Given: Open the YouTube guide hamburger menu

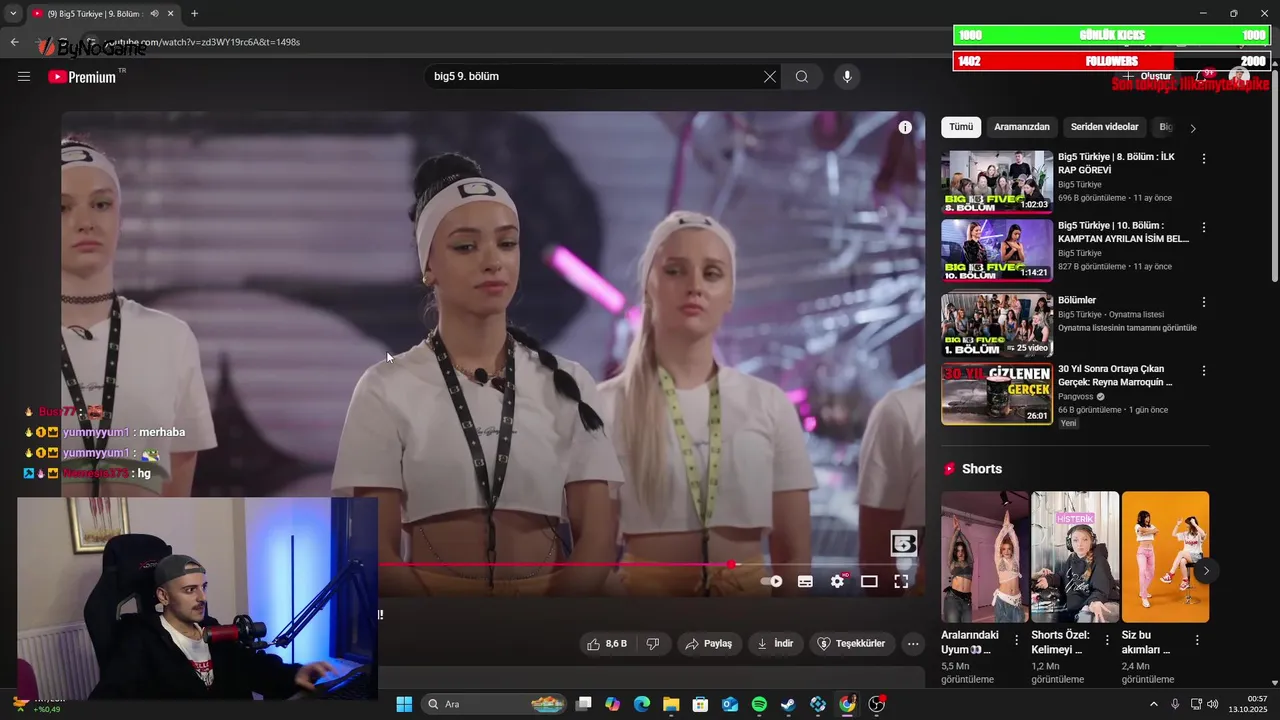Looking at the screenshot, I should pos(24,76).
